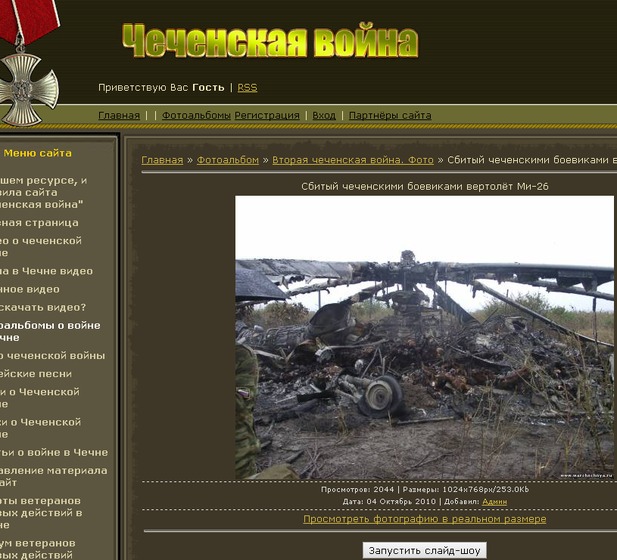Click the Вход login link
This screenshot has width=617, height=560.
click(324, 116)
